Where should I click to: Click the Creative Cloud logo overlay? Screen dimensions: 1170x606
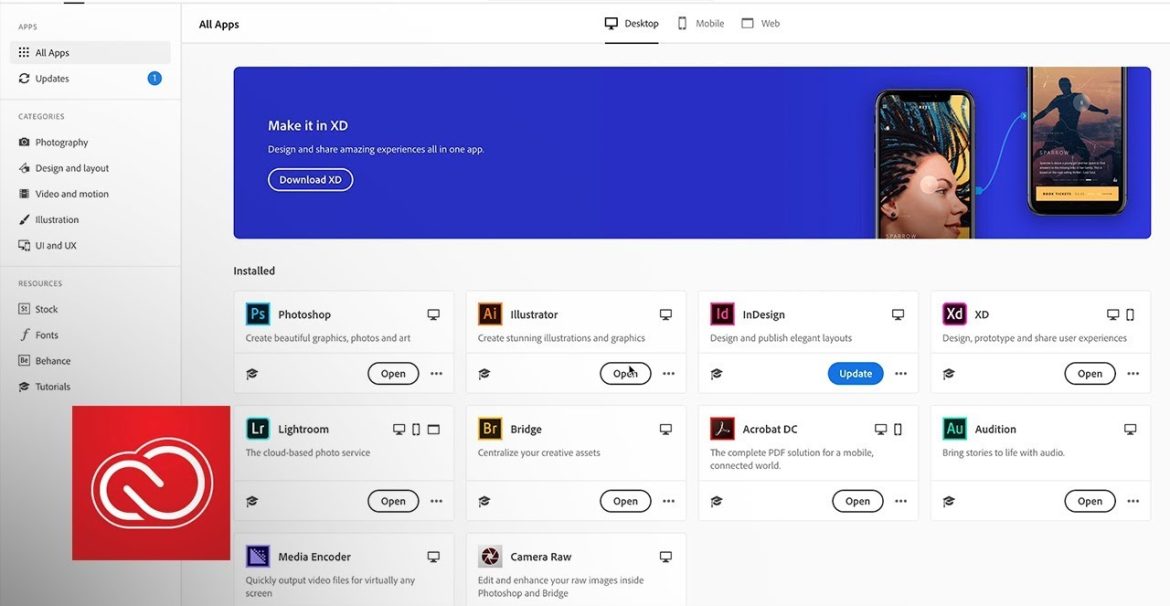(151, 483)
